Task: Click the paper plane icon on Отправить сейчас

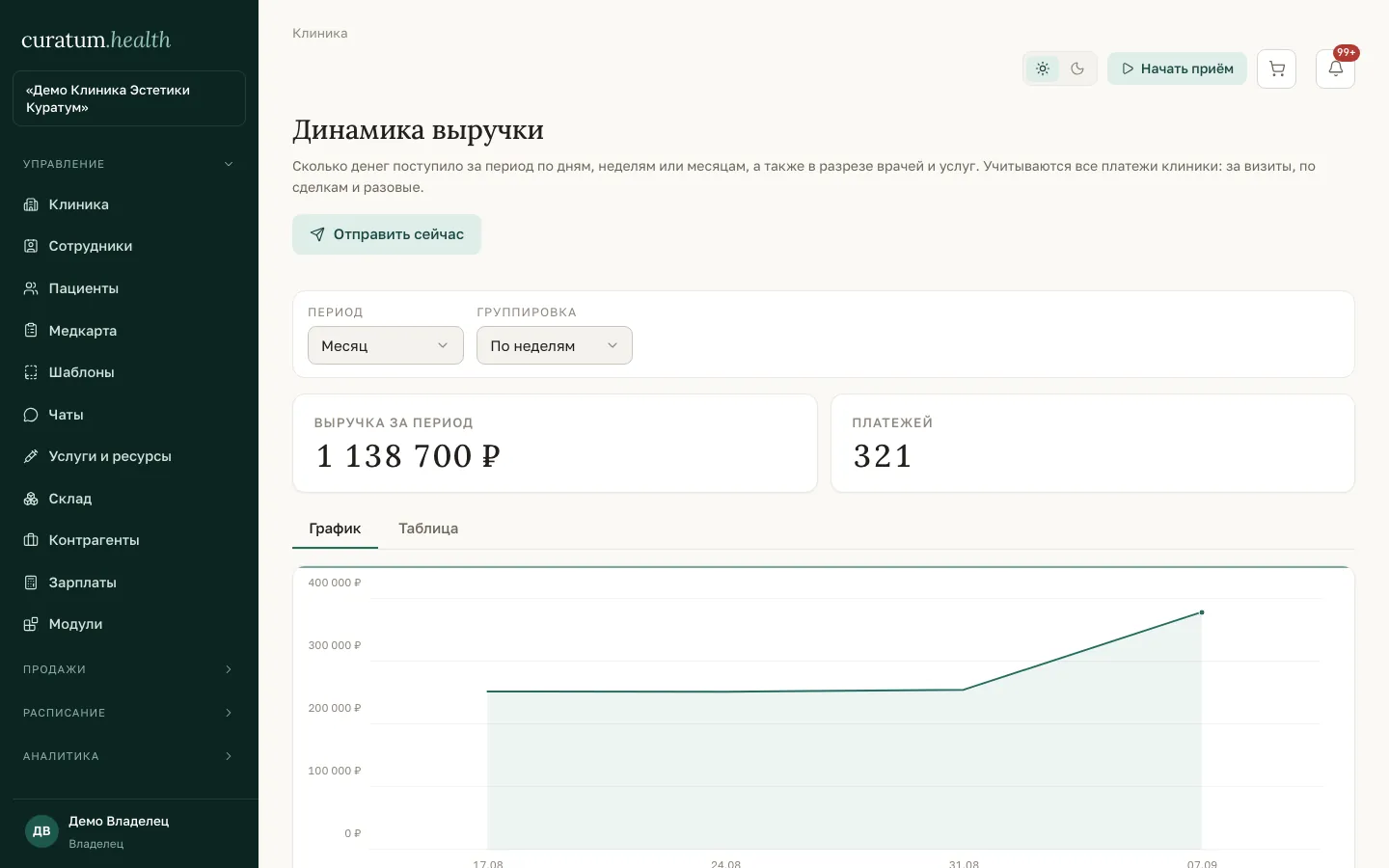Action: (x=317, y=234)
